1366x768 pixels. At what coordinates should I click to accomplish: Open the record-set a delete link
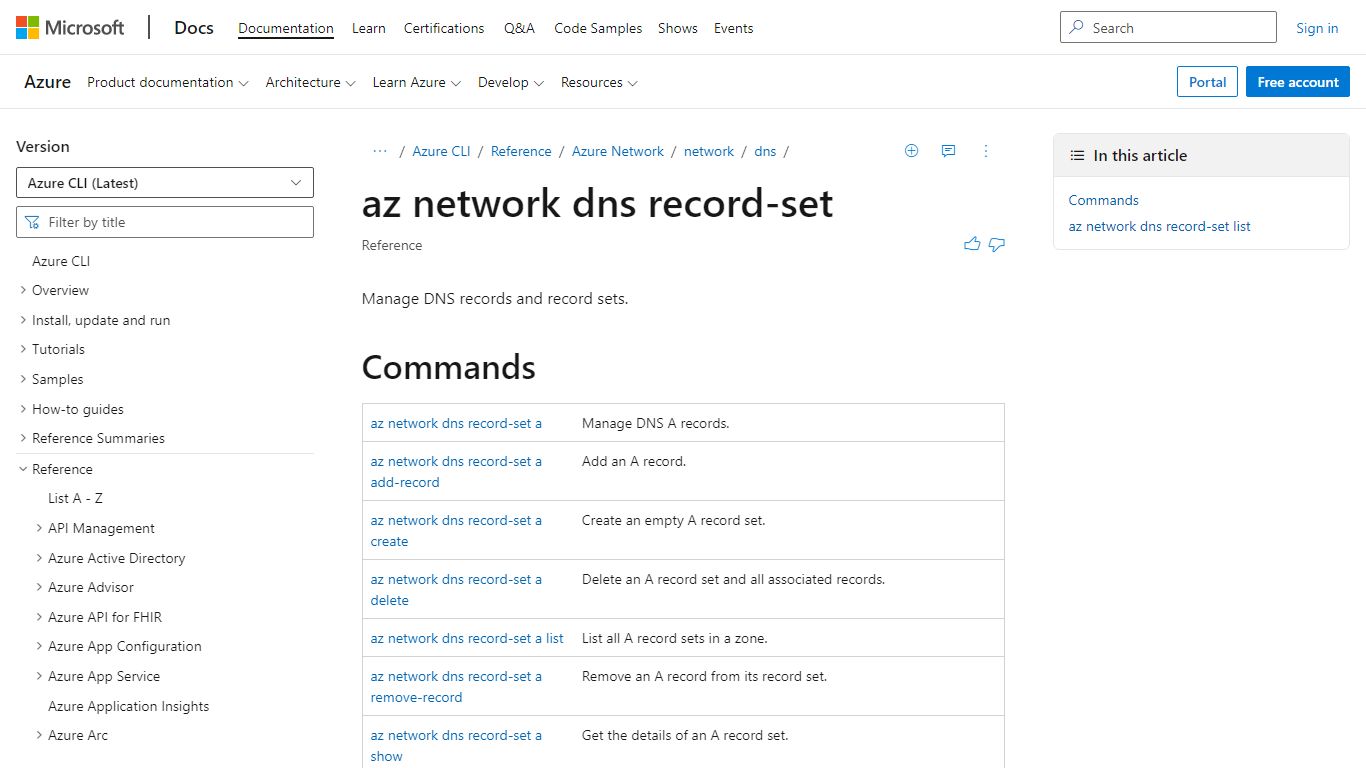(x=456, y=589)
